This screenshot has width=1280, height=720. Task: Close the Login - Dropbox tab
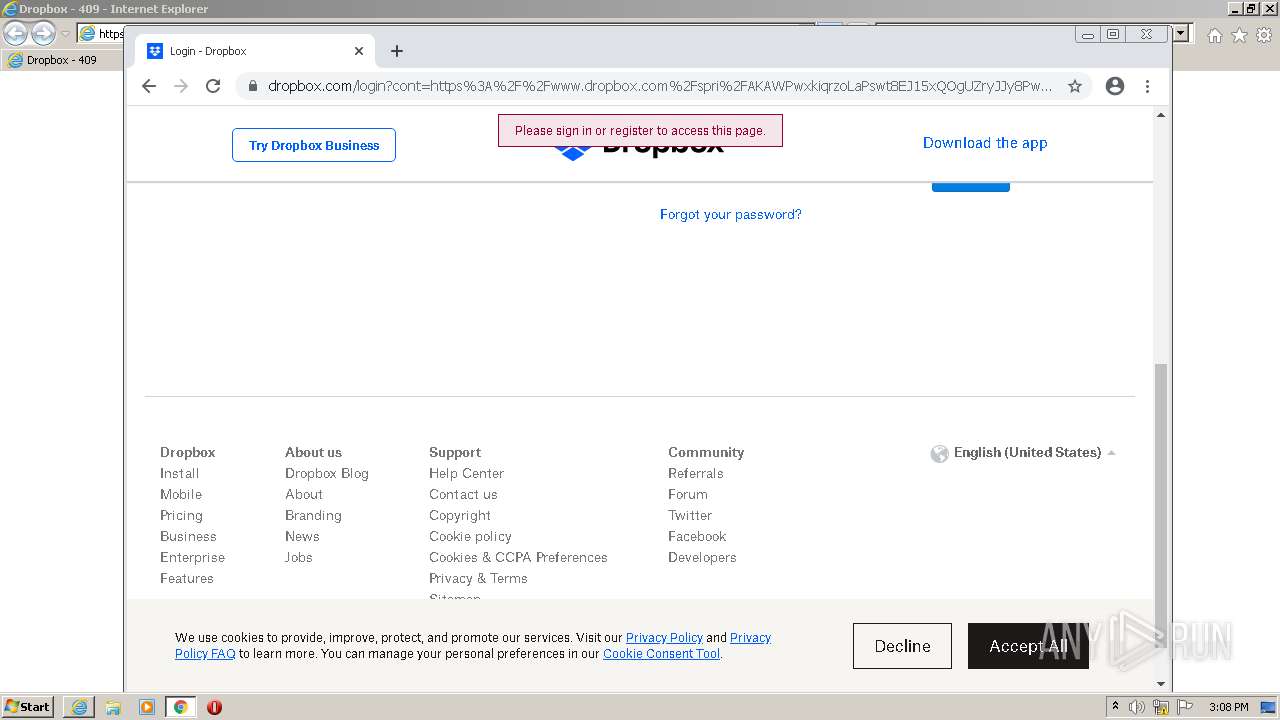click(x=359, y=51)
